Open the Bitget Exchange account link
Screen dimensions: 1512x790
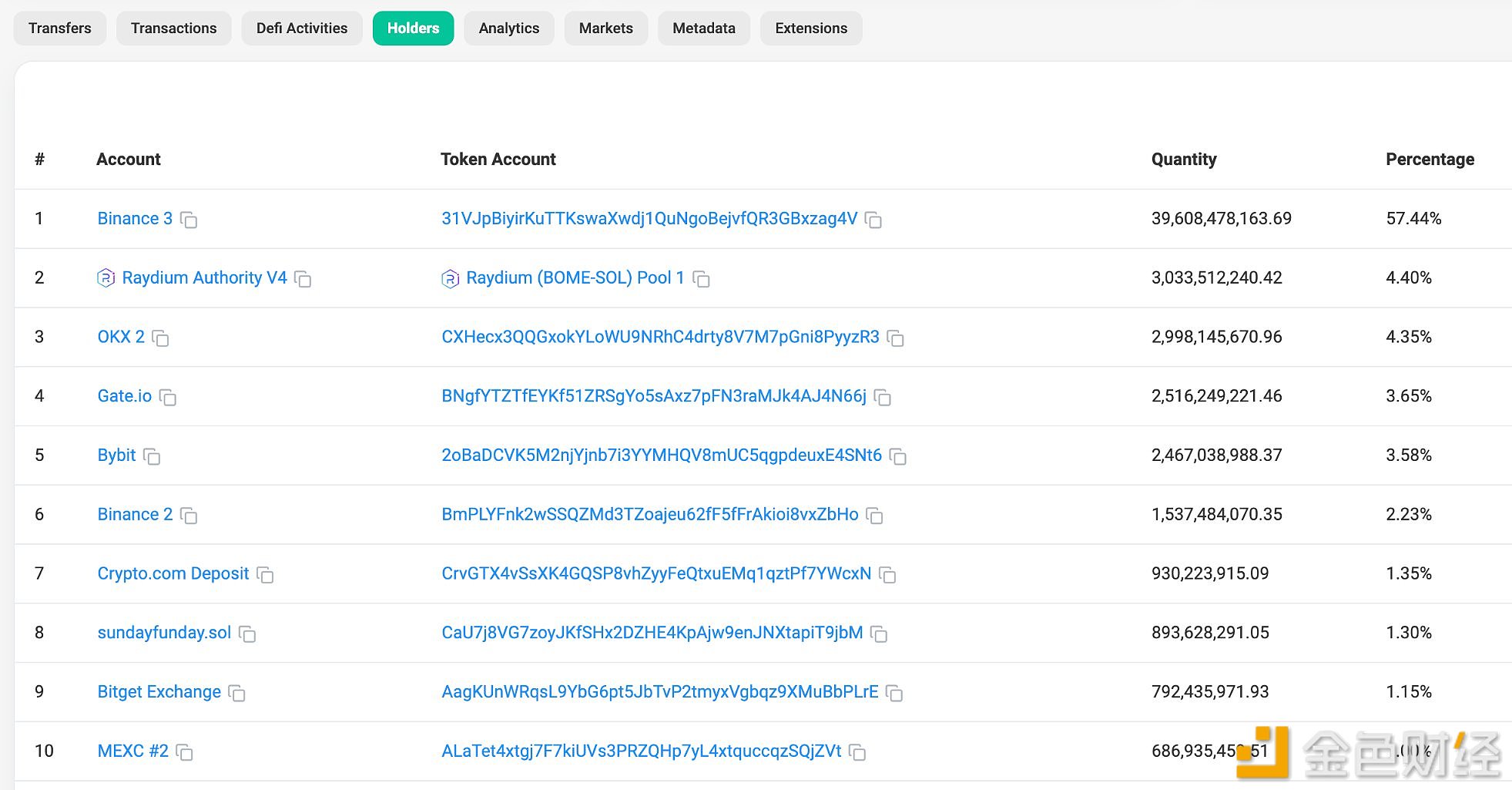click(159, 692)
